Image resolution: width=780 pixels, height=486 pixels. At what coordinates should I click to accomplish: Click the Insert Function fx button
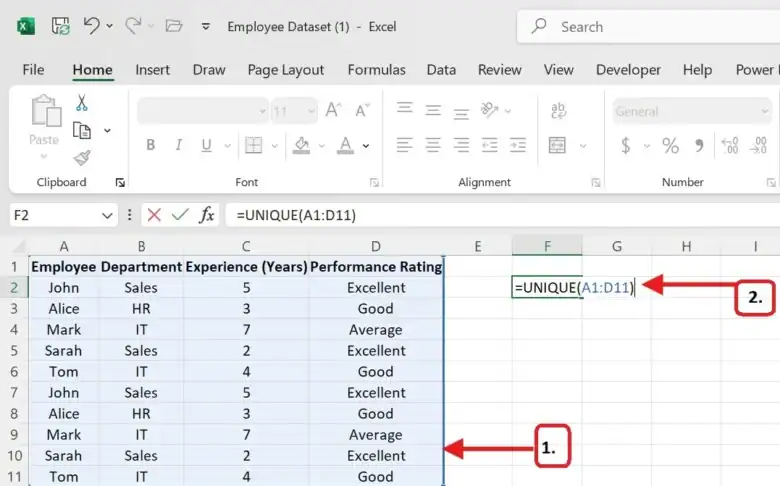pyautogui.click(x=206, y=215)
